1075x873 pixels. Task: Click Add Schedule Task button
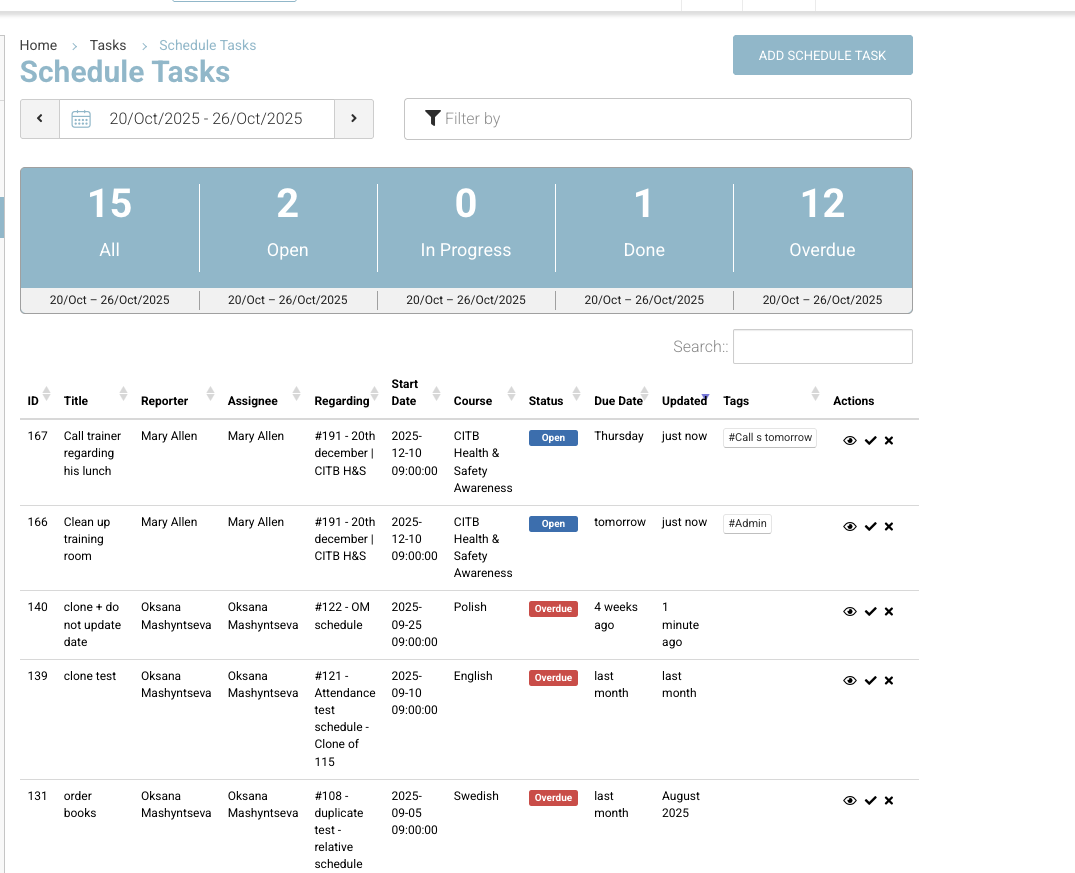tap(822, 55)
